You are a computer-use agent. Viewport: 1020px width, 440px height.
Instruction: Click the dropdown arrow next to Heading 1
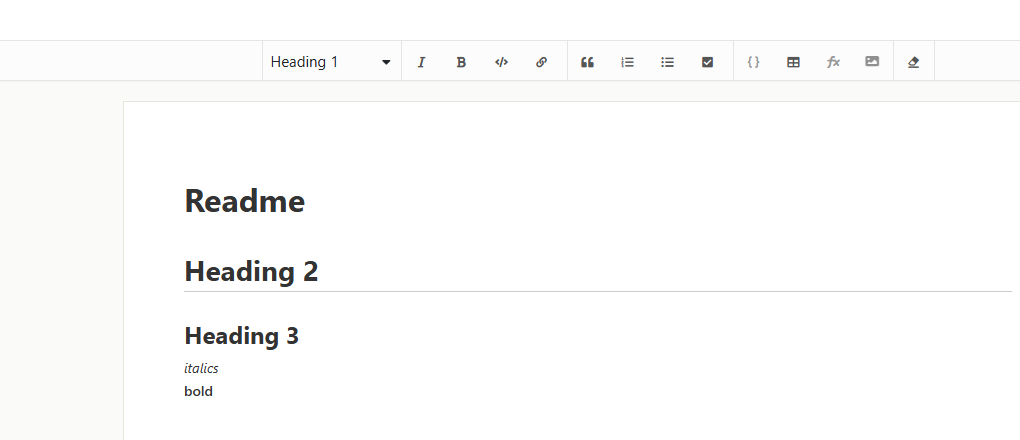pyautogui.click(x=386, y=62)
